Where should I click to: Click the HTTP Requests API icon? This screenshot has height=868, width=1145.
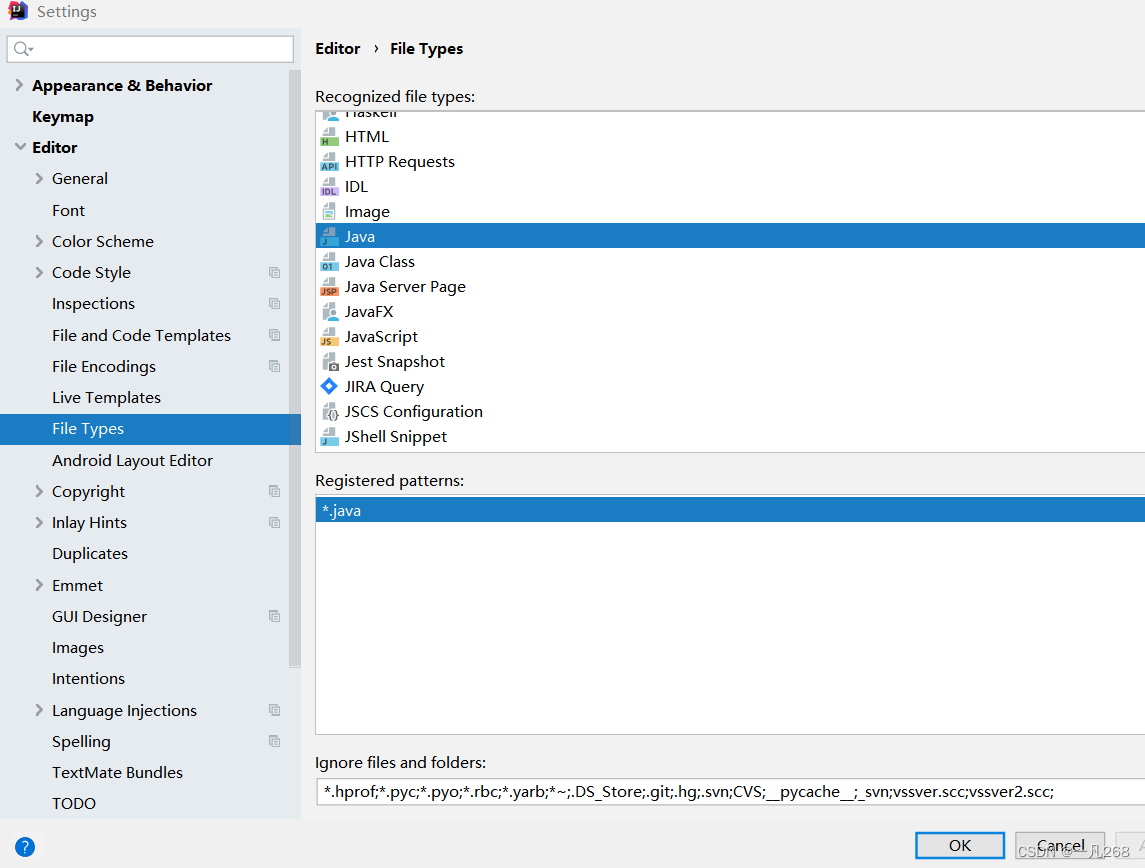click(331, 161)
